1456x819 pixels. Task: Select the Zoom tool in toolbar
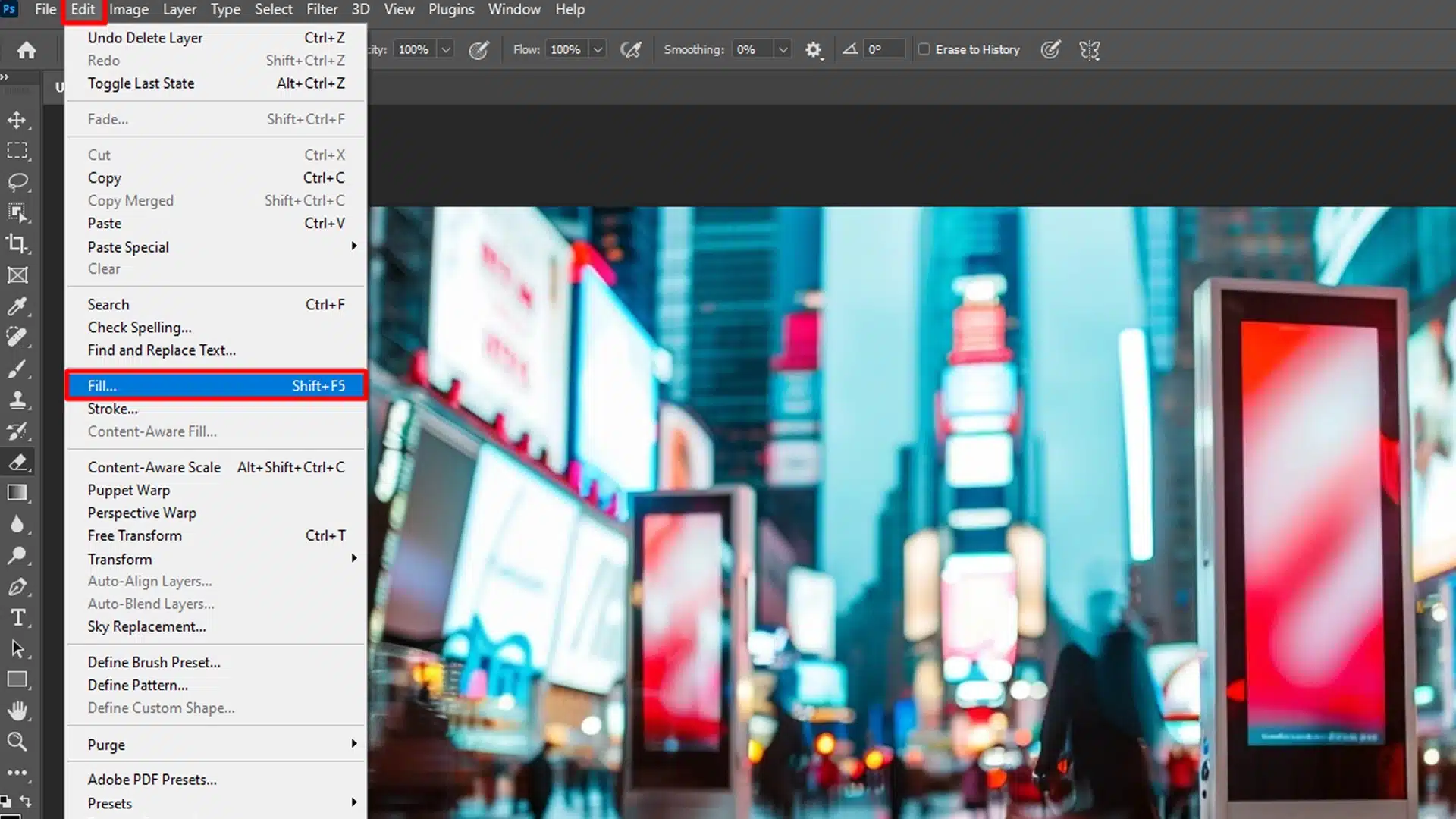17,741
